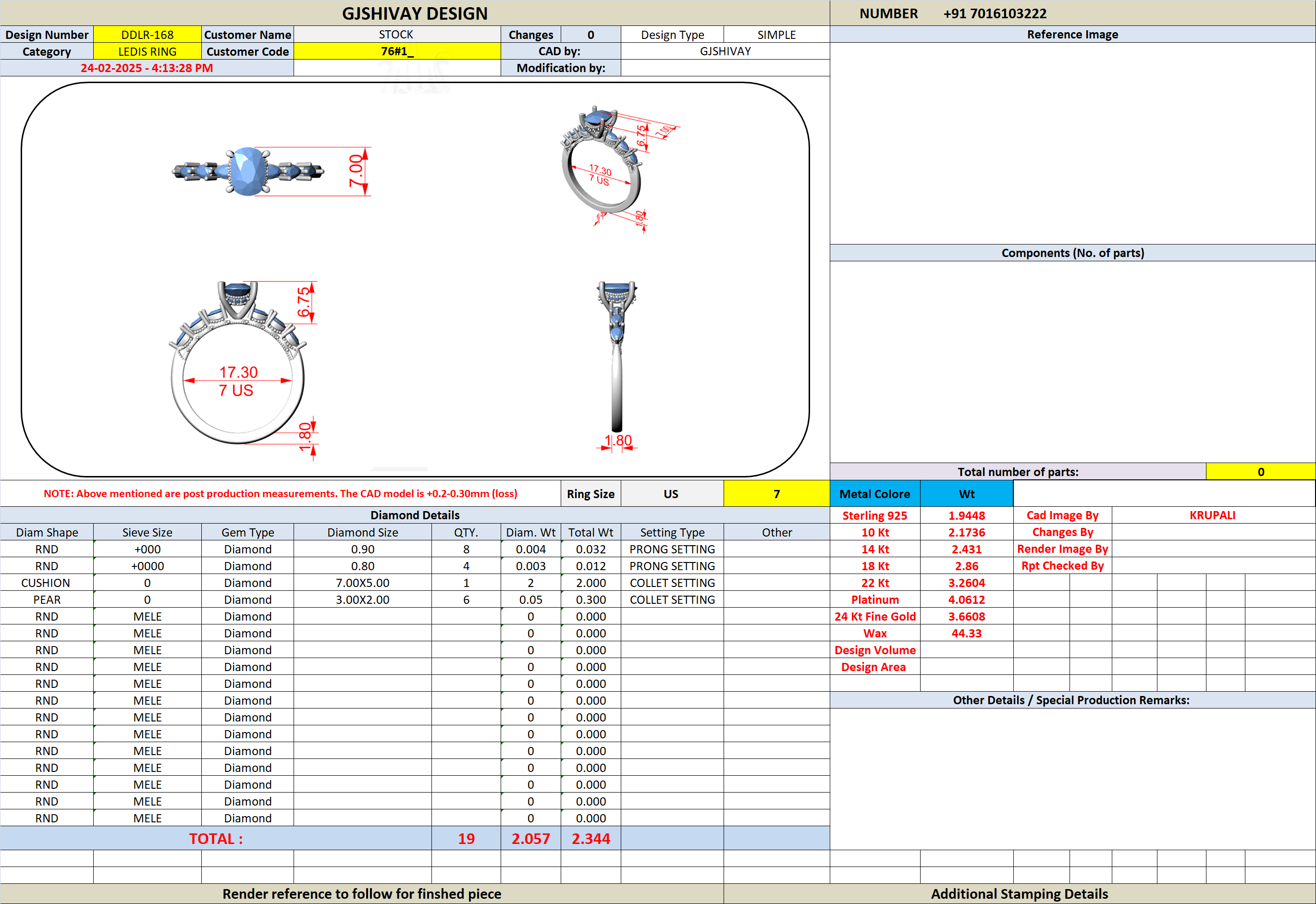
Task: Select the Wax weight value 44.33
Action: tap(967, 633)
